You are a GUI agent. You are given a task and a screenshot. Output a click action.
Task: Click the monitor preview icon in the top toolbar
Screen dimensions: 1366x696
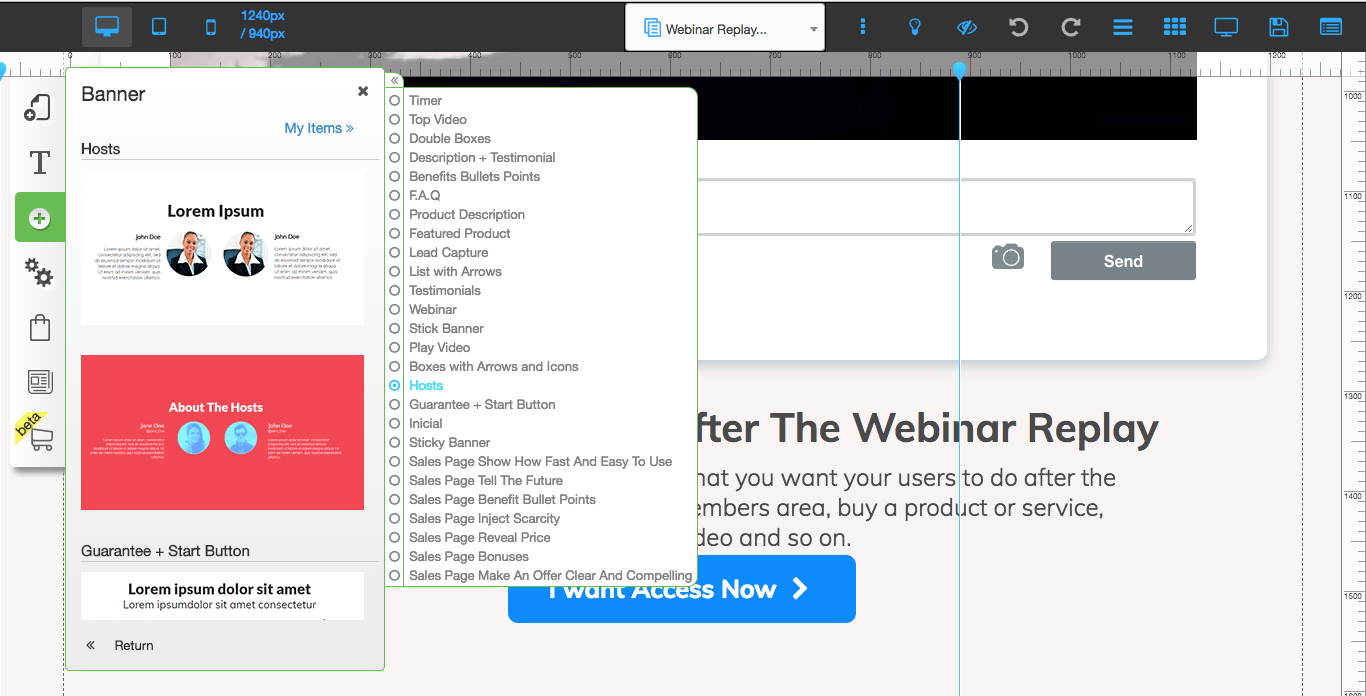tap(1226, 27)
